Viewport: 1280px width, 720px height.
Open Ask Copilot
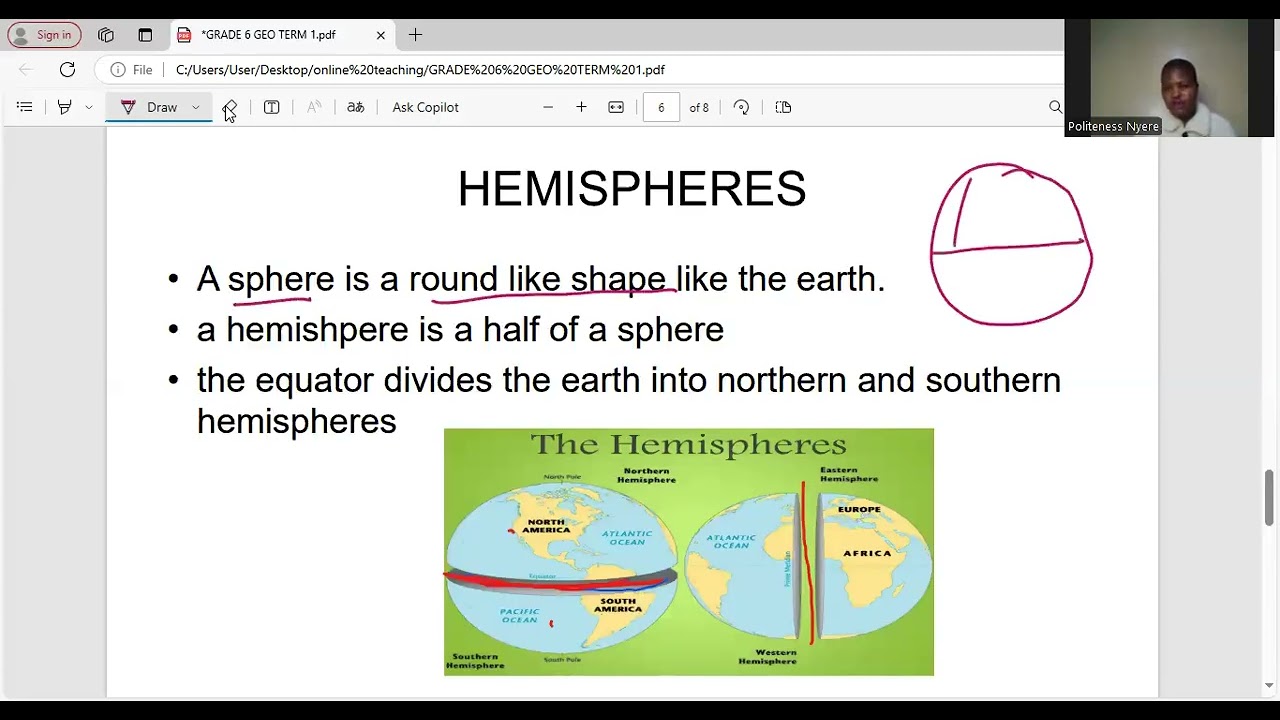425,107
